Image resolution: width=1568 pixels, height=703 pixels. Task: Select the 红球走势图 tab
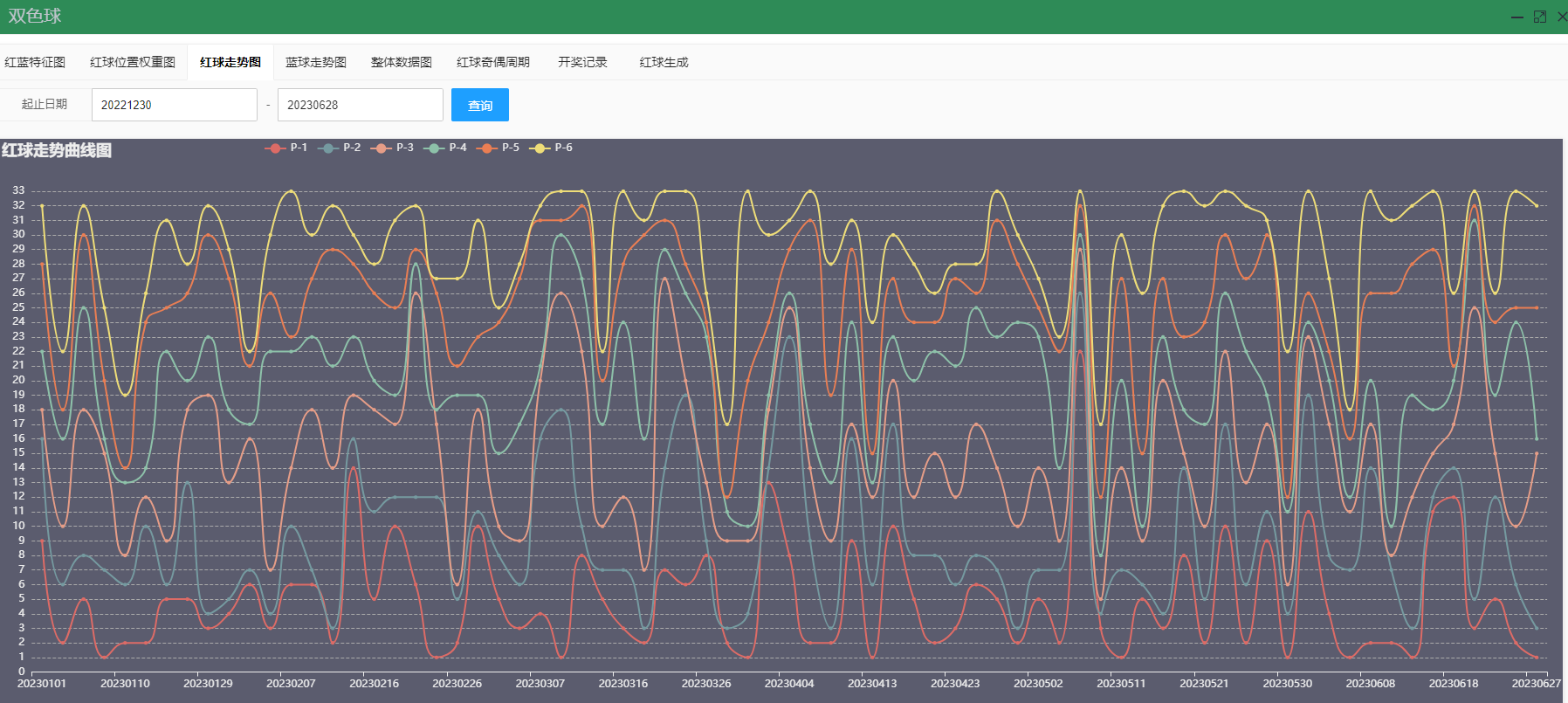coord(230,62)
